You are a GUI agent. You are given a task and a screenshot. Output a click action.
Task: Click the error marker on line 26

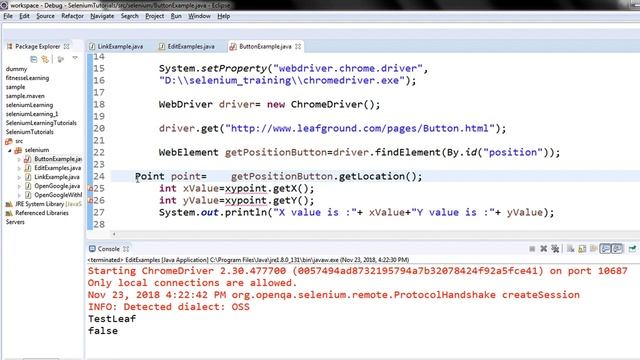pos(91,200)
